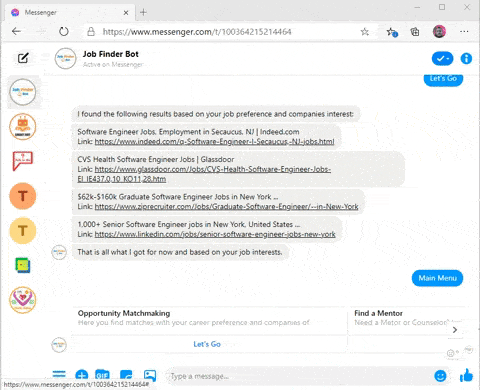This screenshot has width=480, height=390.
Task: Open a new browser tab
Action: point(143,13)
